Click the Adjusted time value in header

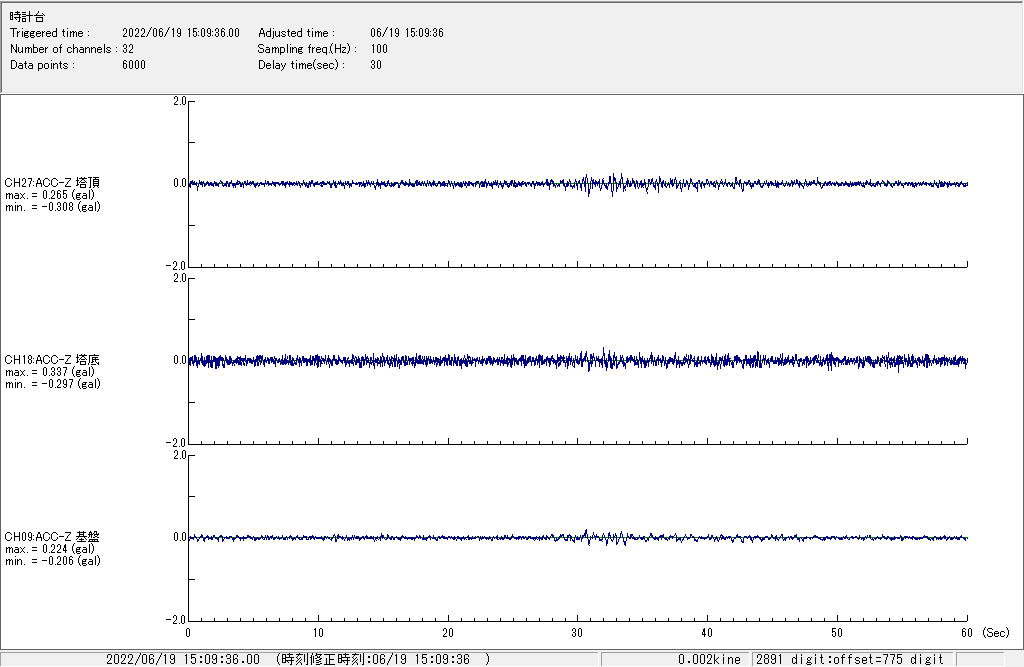click(x=406, y=33)
